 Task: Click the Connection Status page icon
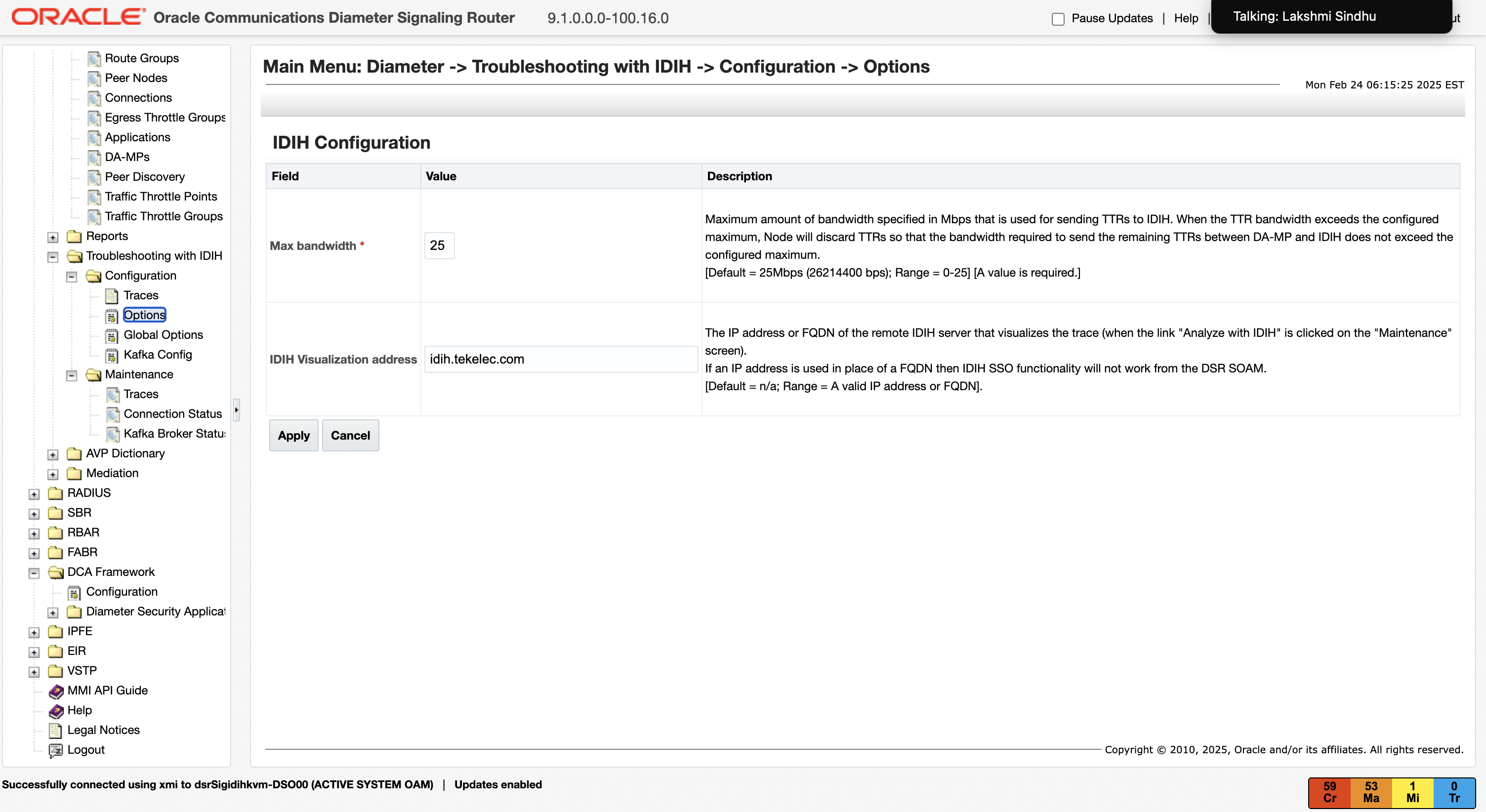click(x=113, y=414)
